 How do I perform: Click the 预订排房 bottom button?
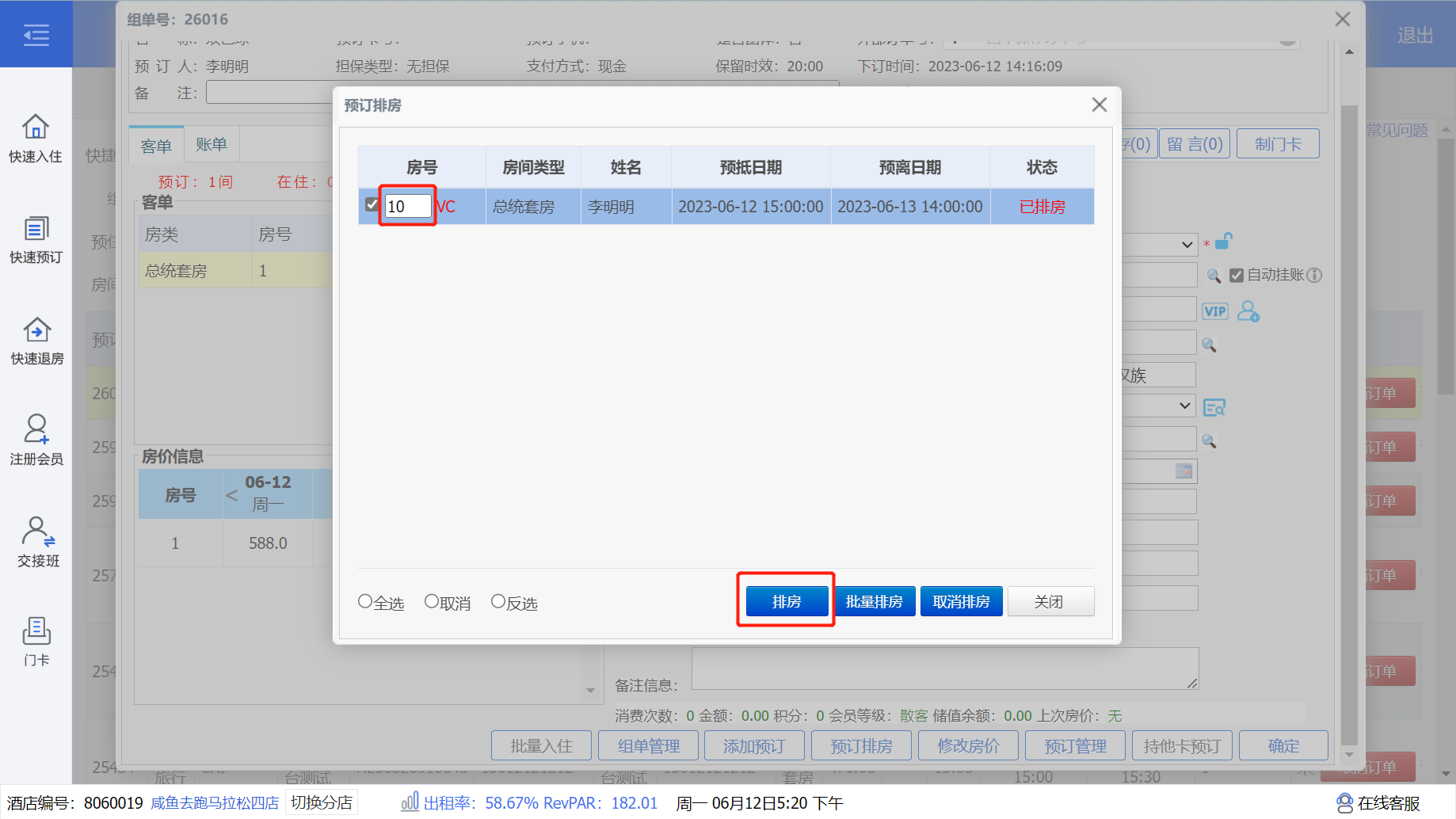click(861, 745)
